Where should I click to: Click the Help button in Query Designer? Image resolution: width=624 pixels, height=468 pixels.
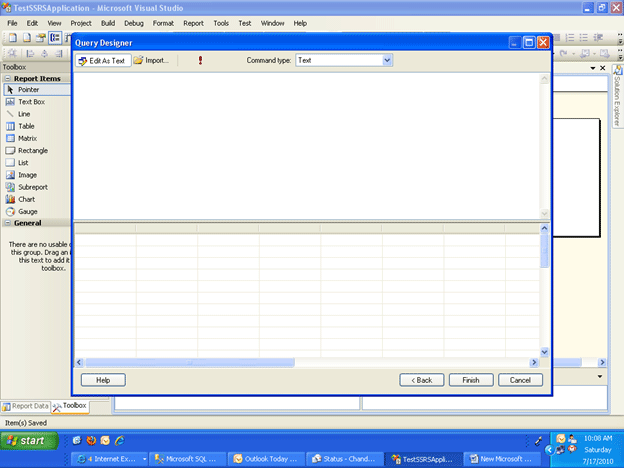(103, 380)
